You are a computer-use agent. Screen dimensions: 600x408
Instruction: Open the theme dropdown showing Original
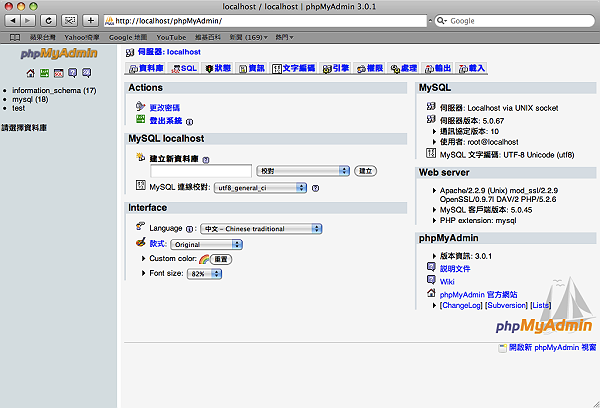tap(206, 244)
